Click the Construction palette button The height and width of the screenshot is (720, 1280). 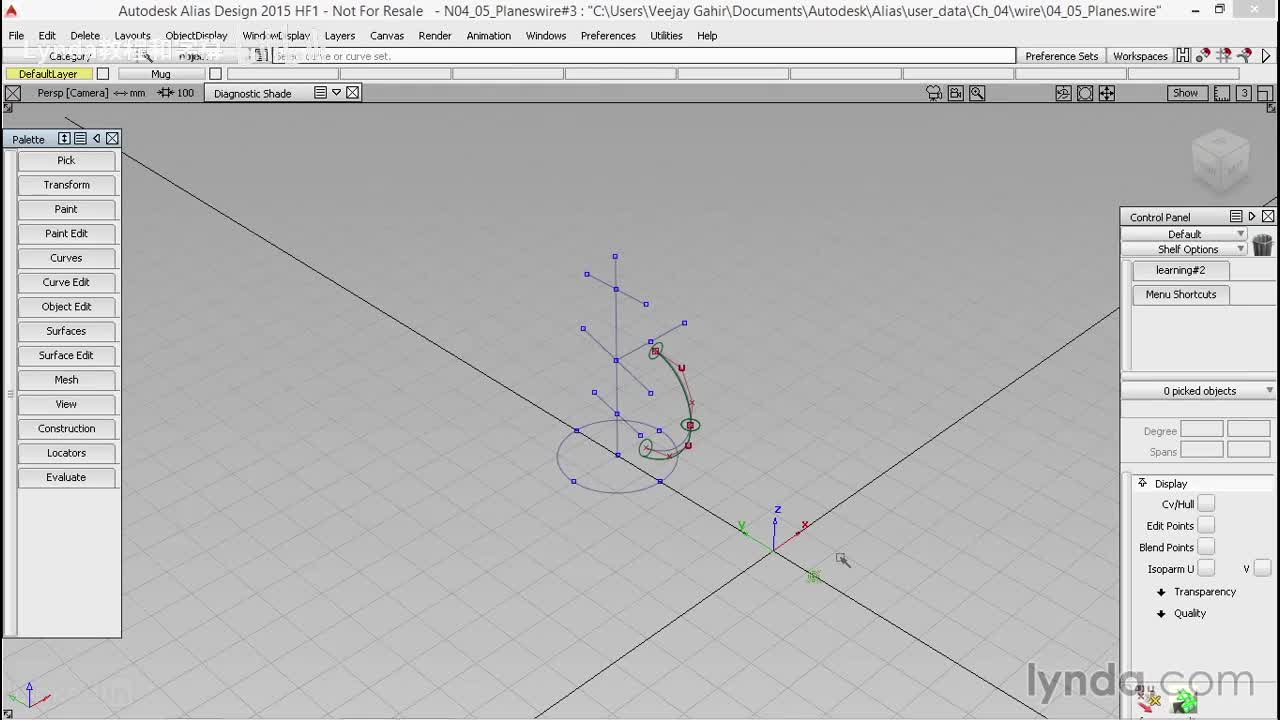66,429
